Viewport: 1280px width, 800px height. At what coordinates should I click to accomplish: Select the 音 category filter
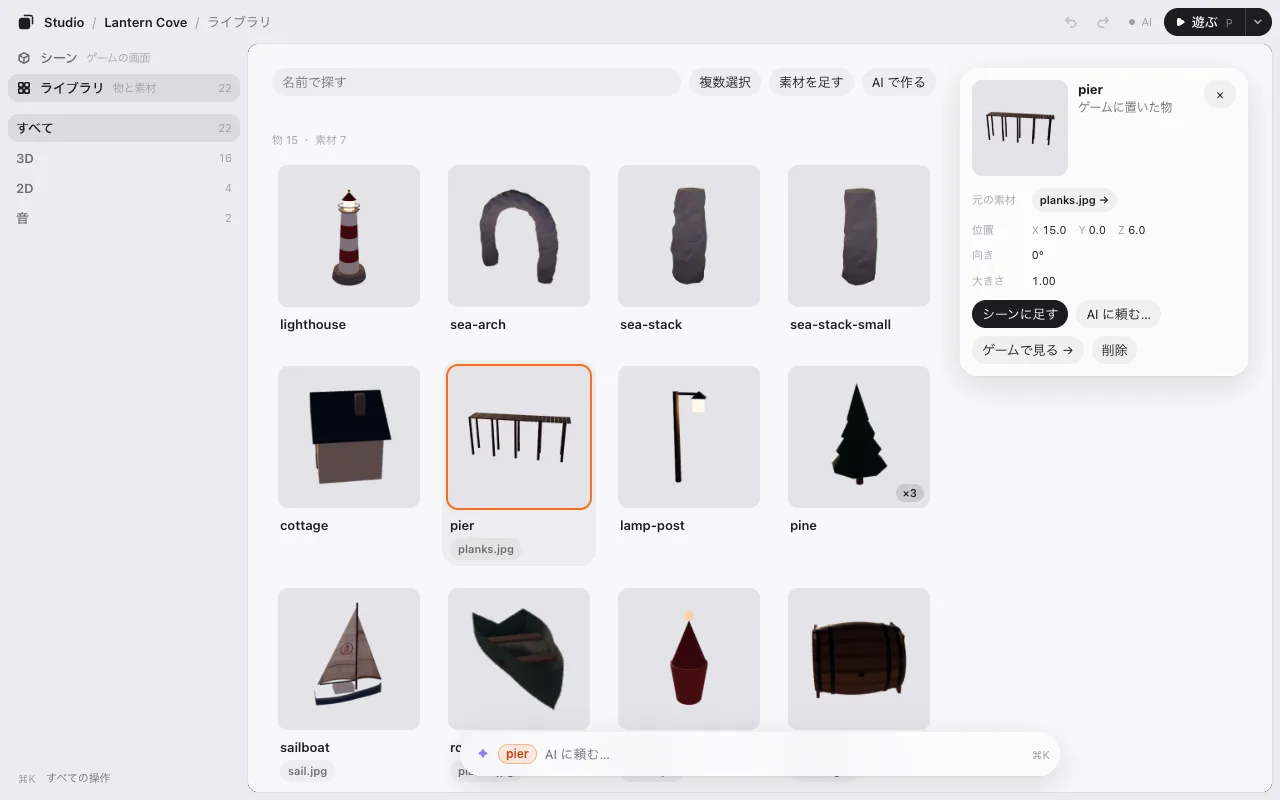tap(124, 218)
